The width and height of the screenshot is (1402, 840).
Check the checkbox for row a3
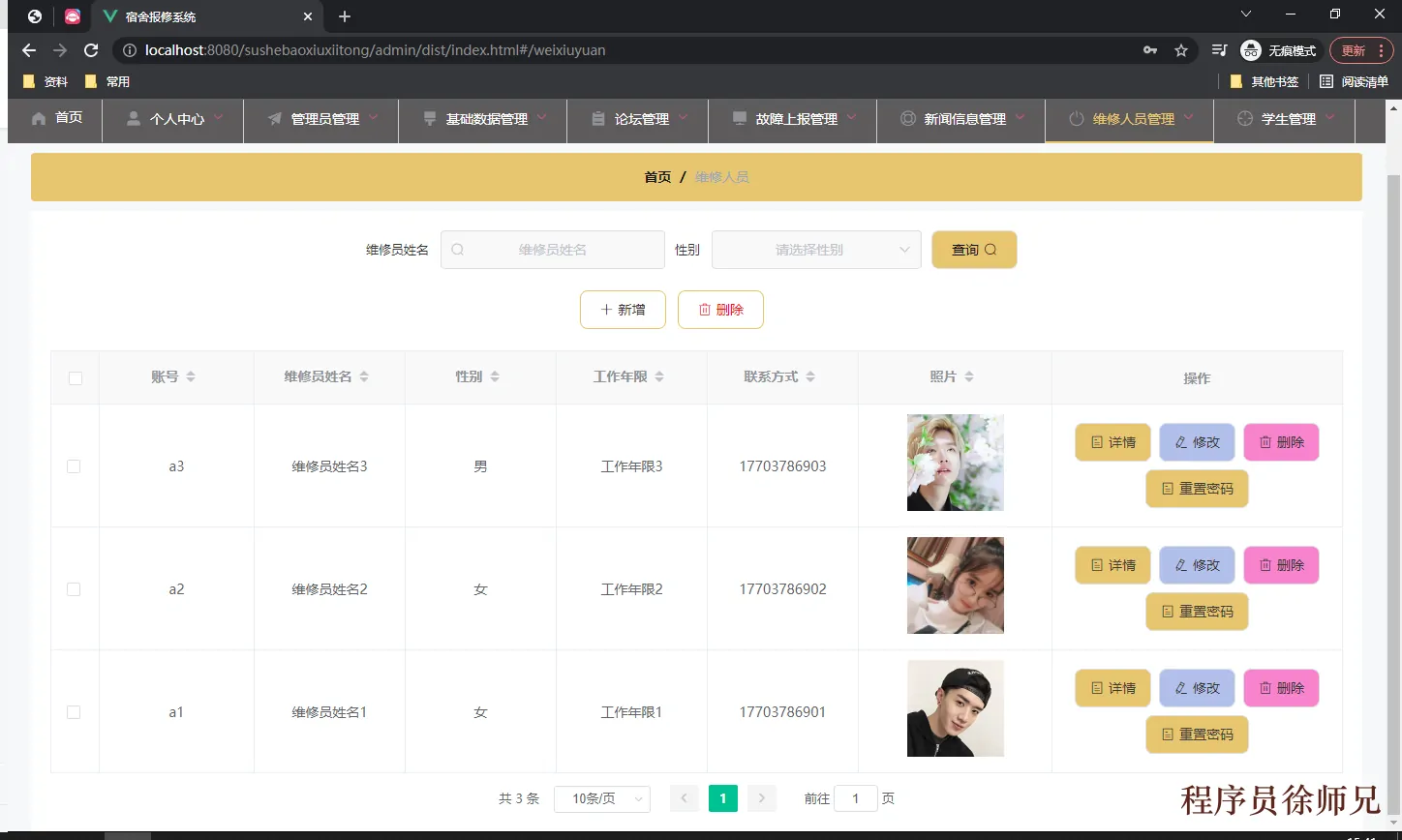(74, 466)
